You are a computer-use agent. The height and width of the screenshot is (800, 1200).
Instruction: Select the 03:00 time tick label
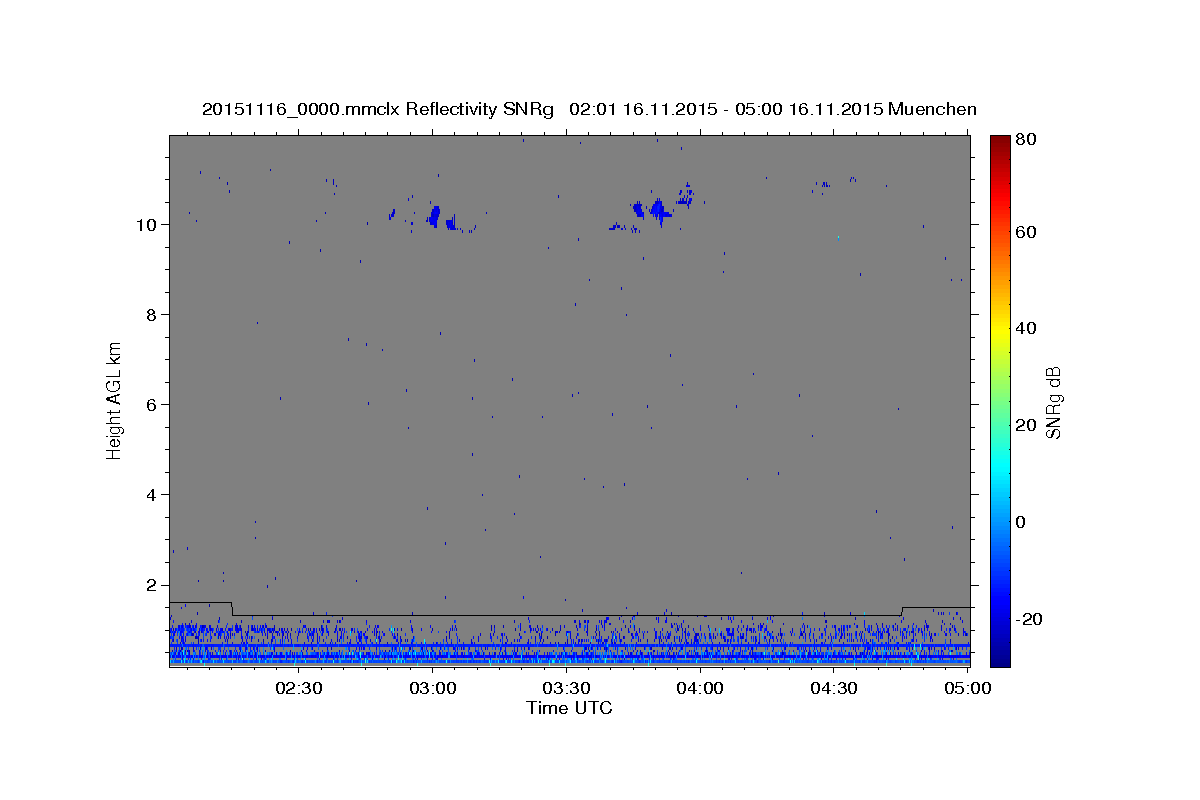(433, 688)
